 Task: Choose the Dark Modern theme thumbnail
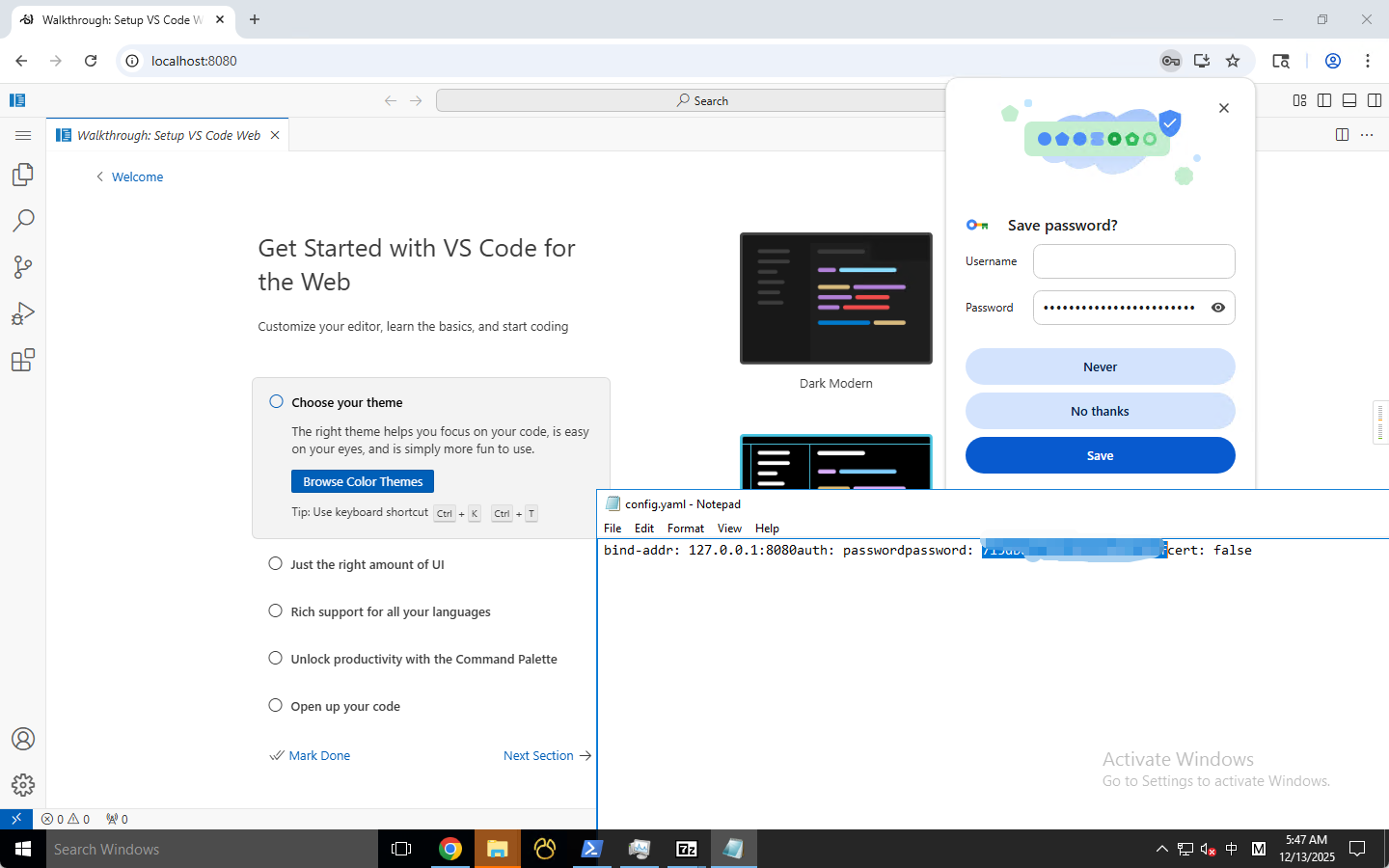point(835,298)
